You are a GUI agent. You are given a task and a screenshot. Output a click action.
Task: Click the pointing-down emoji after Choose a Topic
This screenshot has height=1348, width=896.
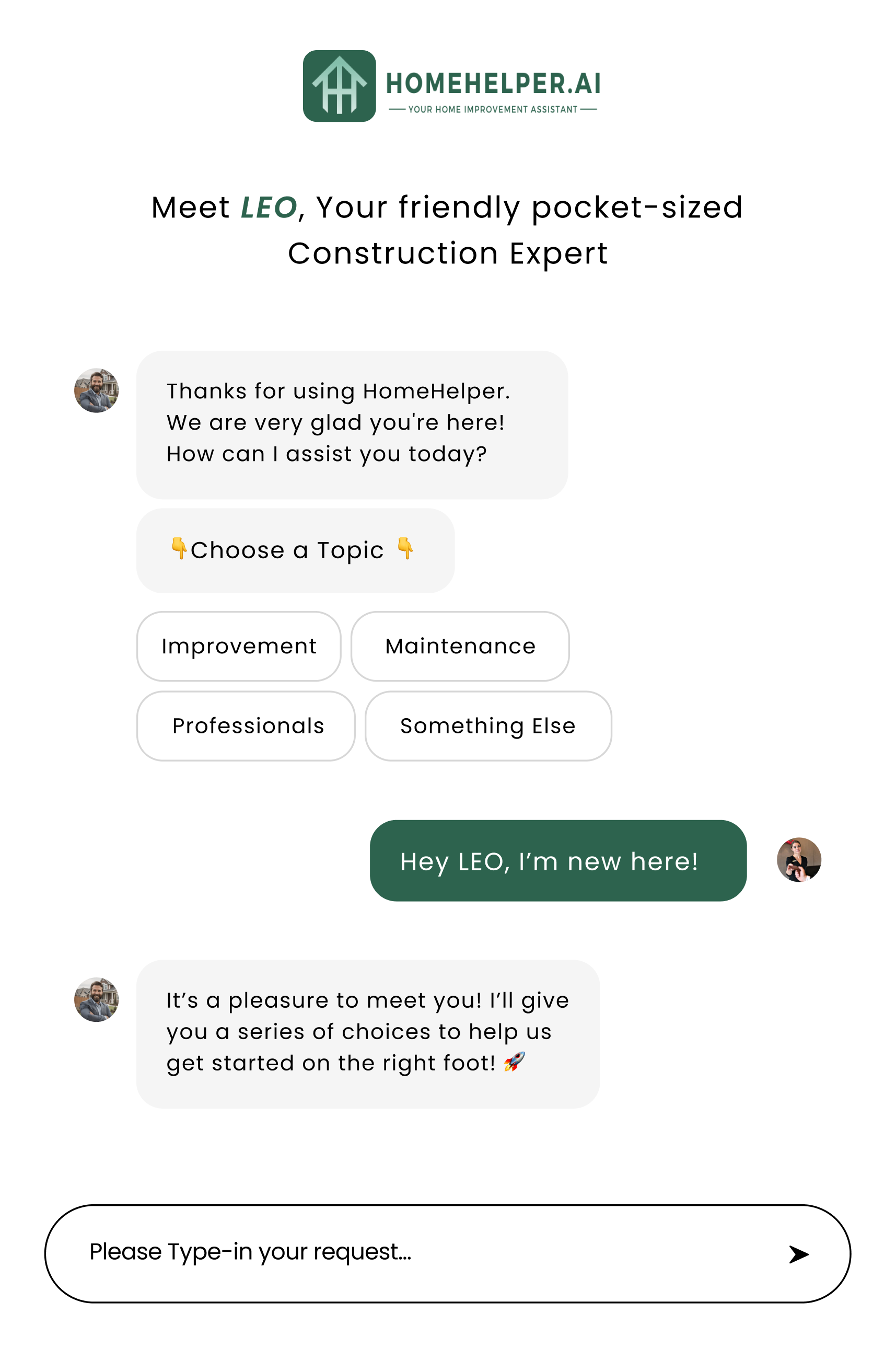405,548
